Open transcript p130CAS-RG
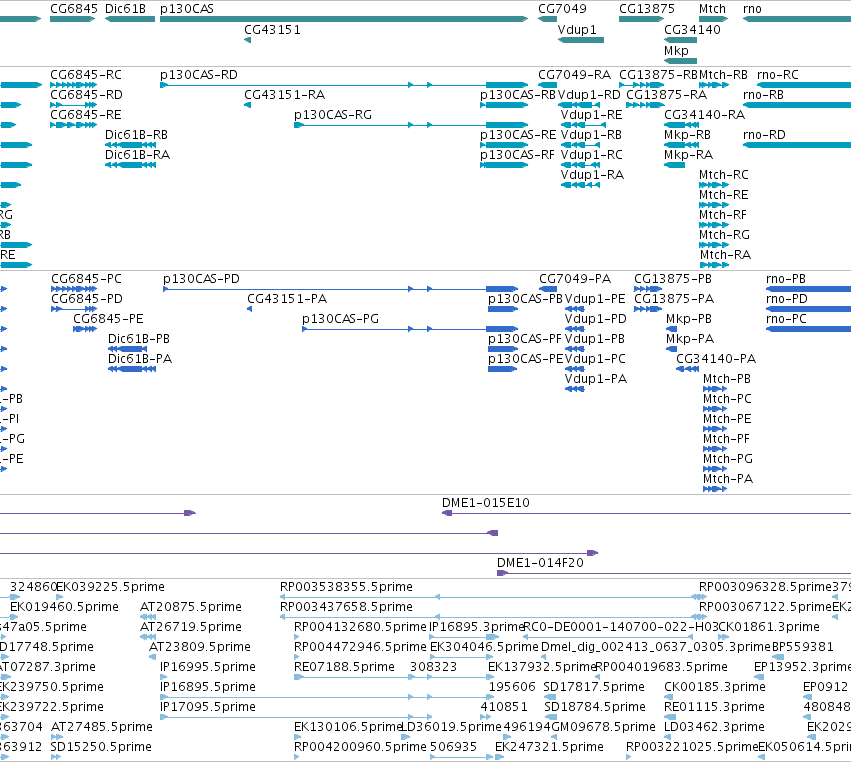This screenshot has width=851, height=762. click(x=333, y=115)
